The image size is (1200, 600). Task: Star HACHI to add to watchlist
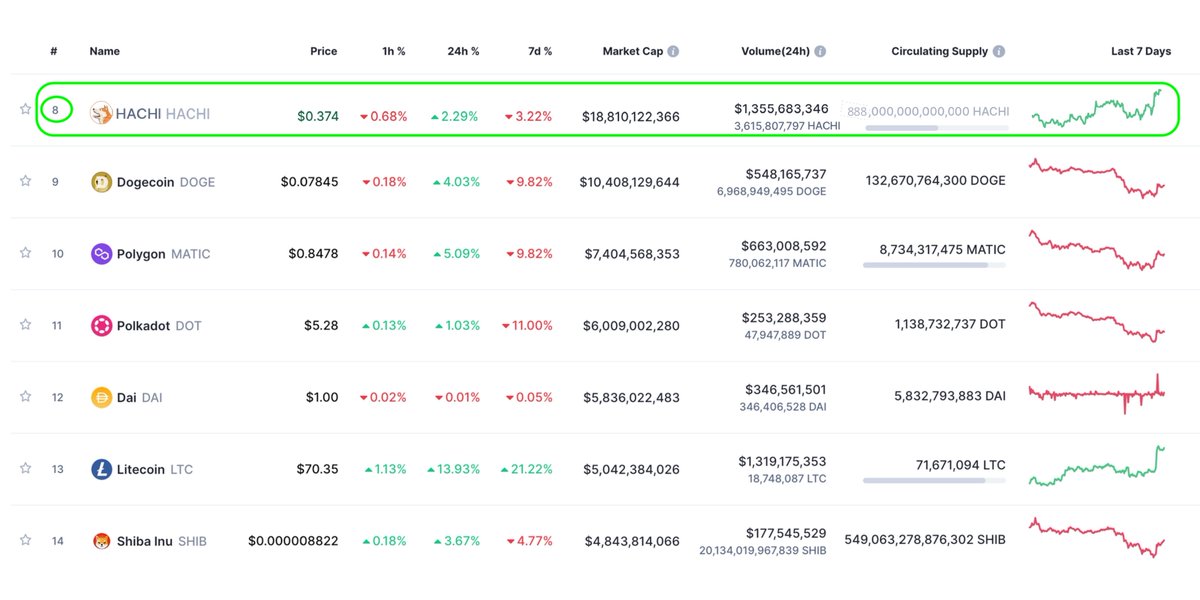tap(26, 110)
